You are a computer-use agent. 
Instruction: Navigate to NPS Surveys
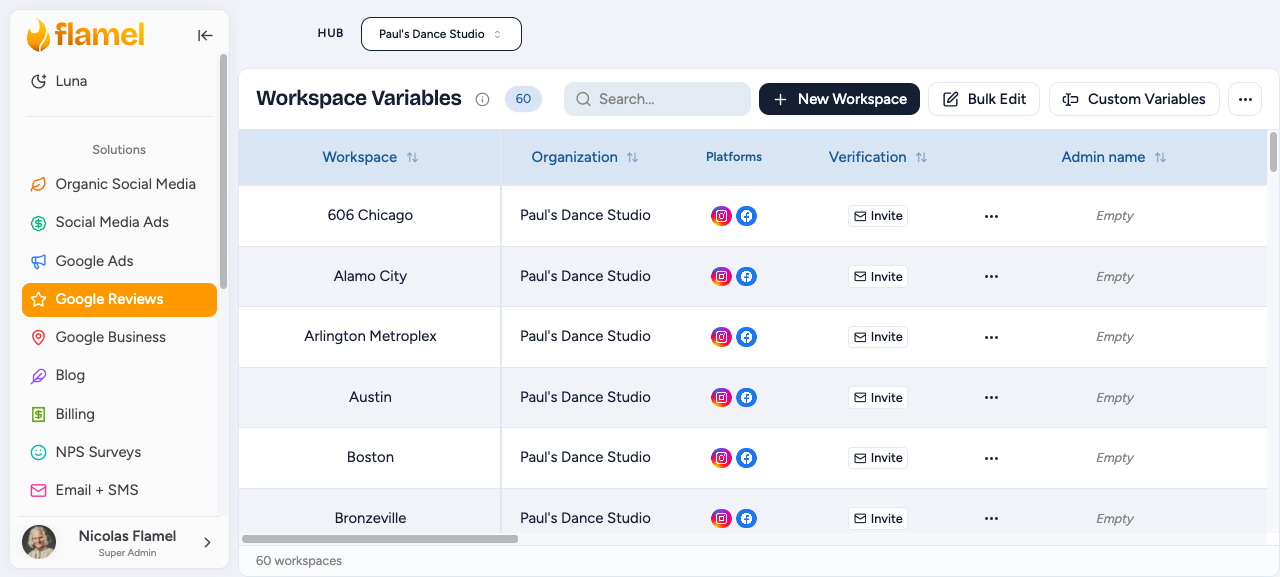[119, 452]
